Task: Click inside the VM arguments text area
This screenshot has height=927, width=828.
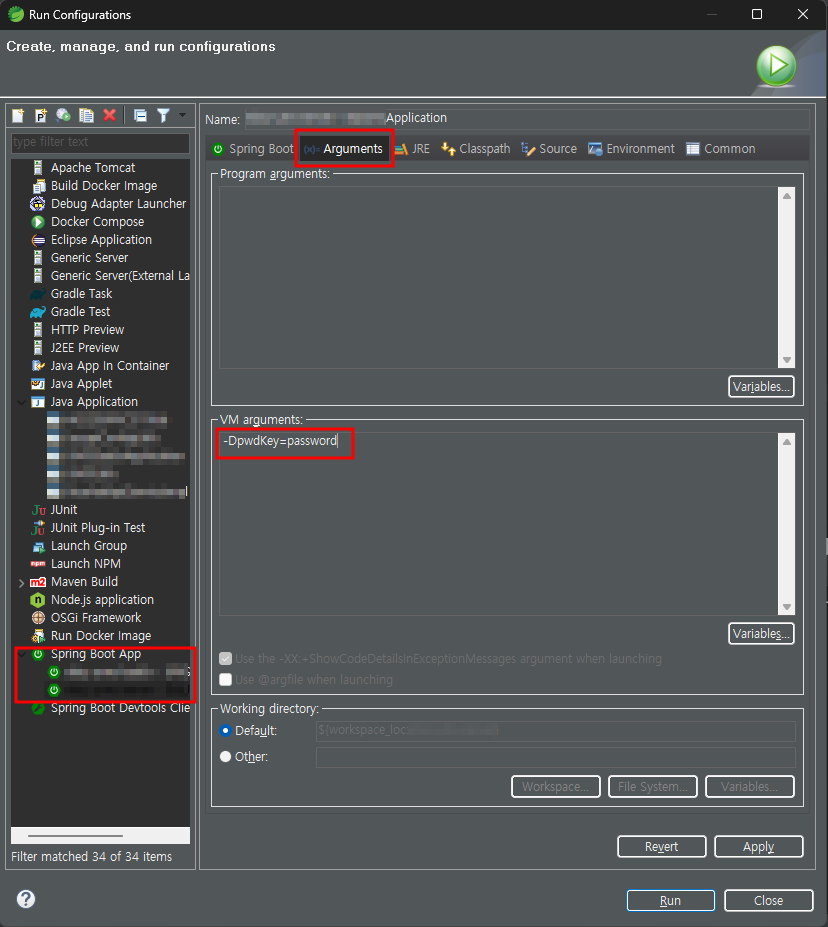Action: pyautogui.click(x=499, y=524)
